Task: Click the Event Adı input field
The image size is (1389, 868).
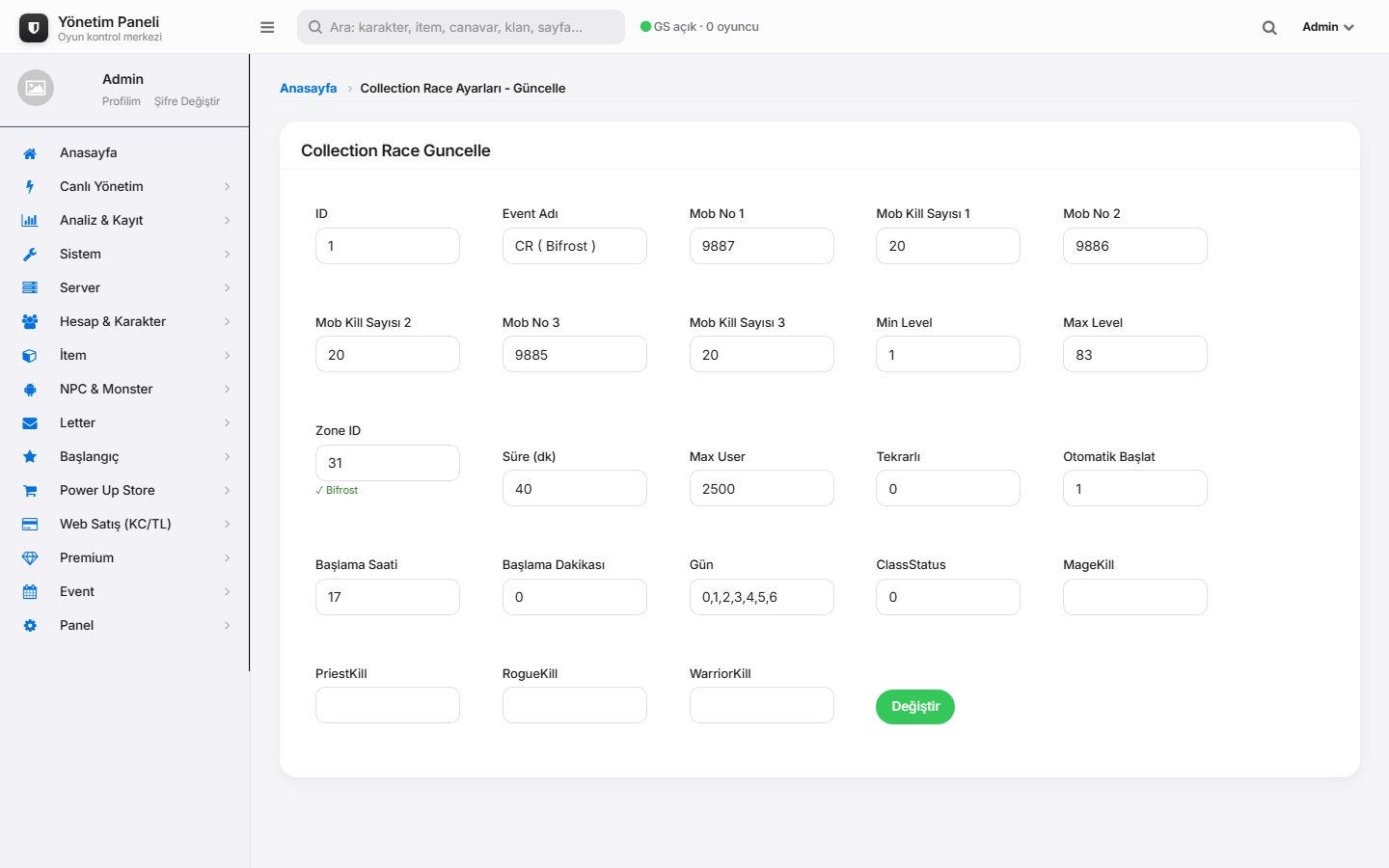Action: click(x=575, y=246)
